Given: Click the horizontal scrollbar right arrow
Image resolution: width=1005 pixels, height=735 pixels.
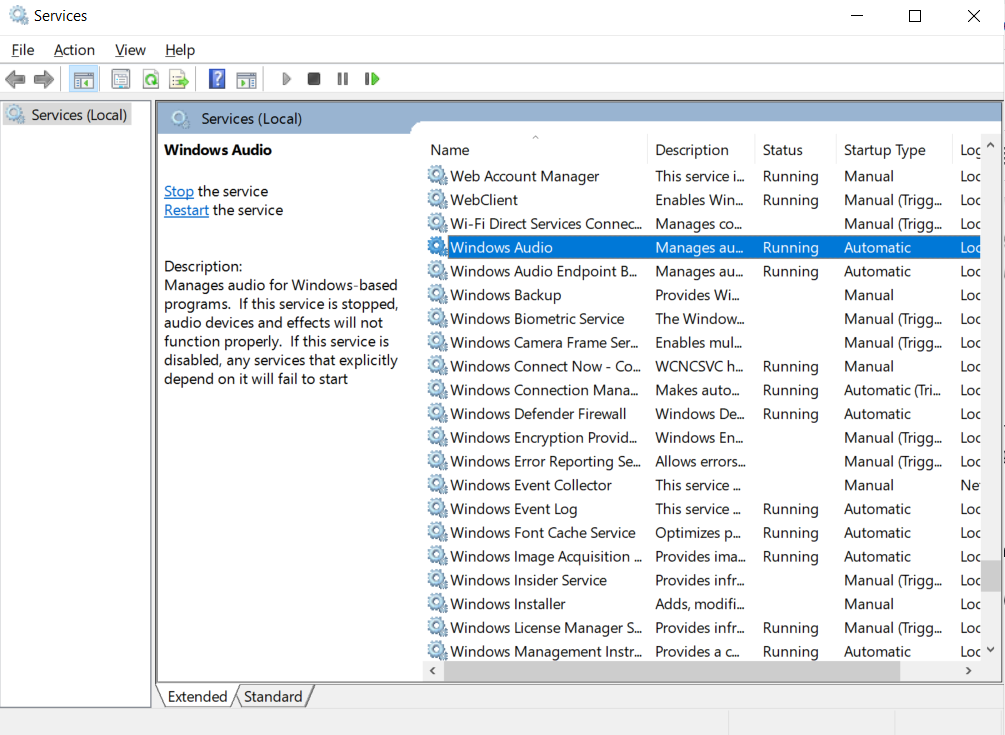Looking at the screenshot, I should pyautogui.click(x=968, y=671).
